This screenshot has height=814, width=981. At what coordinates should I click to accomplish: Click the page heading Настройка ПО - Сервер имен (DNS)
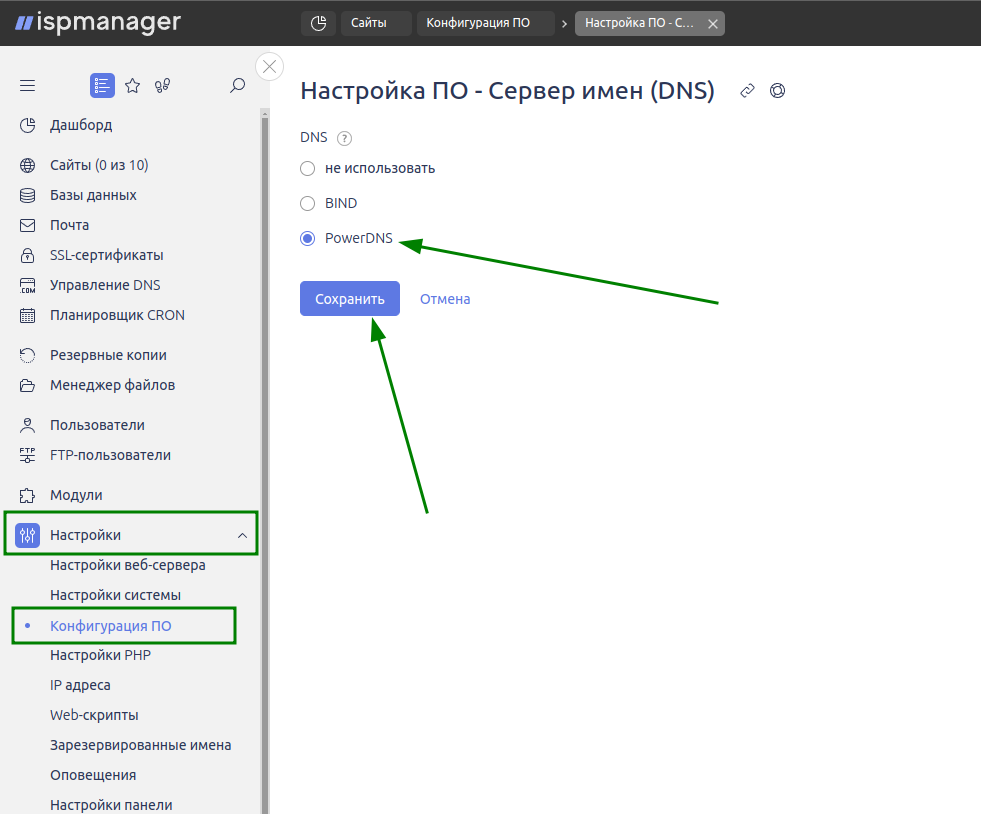[x=507, y=91]
